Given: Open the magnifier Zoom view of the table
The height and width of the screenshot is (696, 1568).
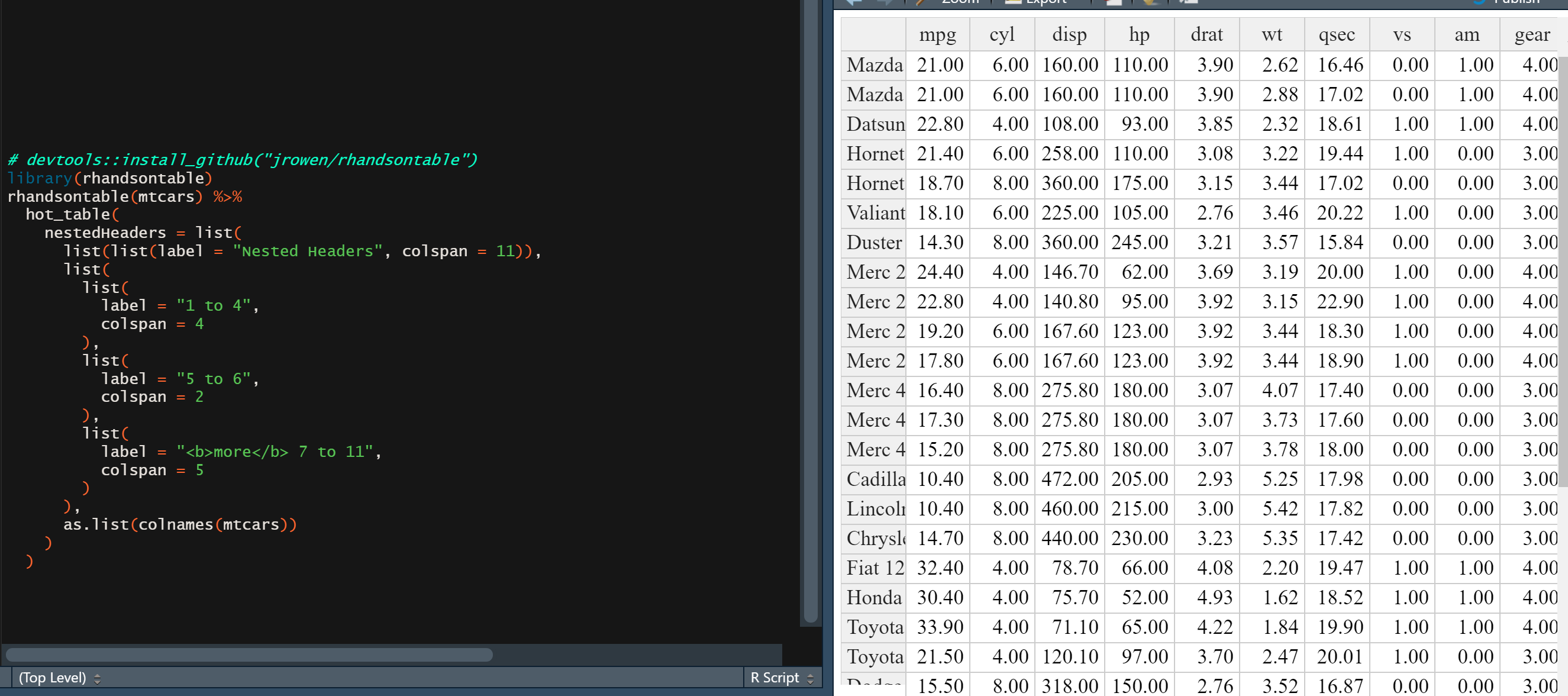Looking at the screenshot, I should (x=919, y=2).
